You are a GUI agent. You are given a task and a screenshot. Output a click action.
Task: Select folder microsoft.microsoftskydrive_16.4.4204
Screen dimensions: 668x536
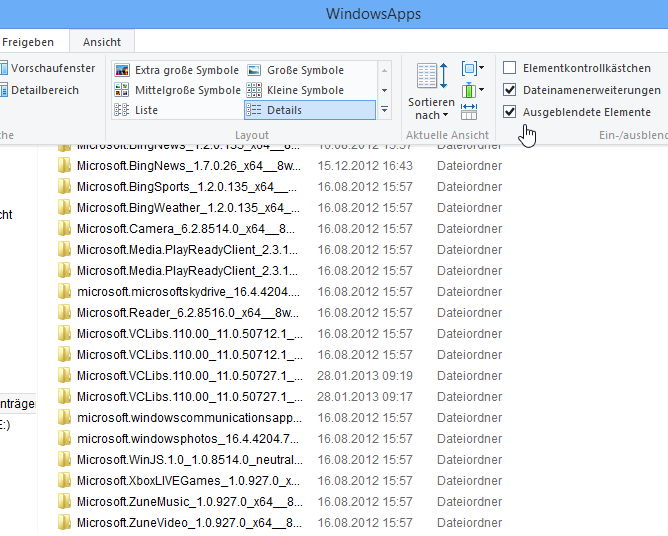click(188, 292)
